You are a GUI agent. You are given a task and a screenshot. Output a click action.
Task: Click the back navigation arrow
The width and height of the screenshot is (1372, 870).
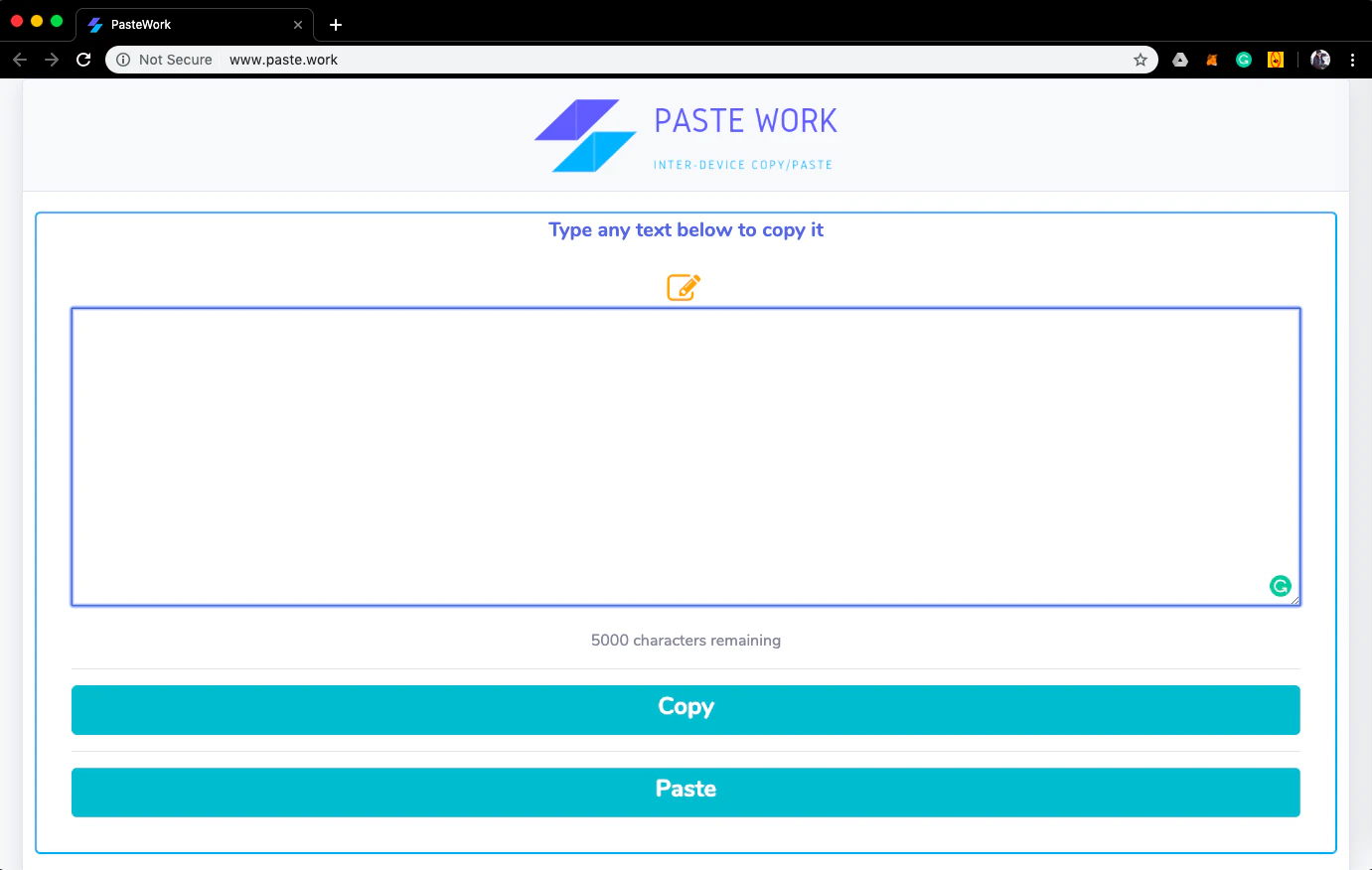point(20,59)
